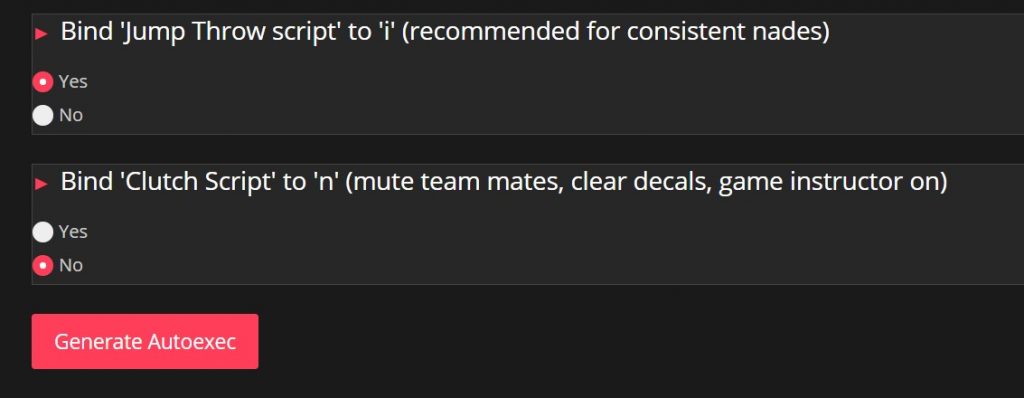Click the 'Autoexec' word on the red button

(191, 342)
